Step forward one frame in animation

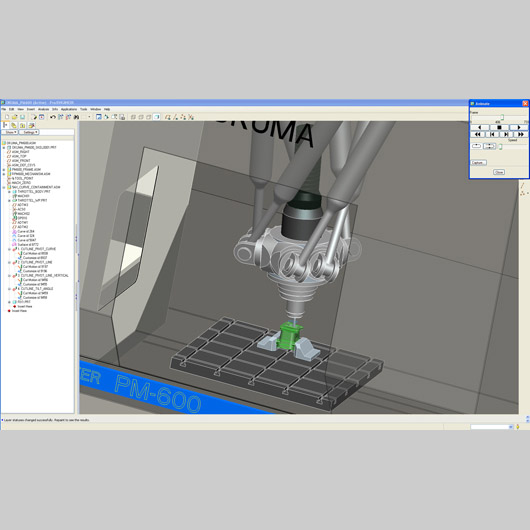tap(506, 134)
